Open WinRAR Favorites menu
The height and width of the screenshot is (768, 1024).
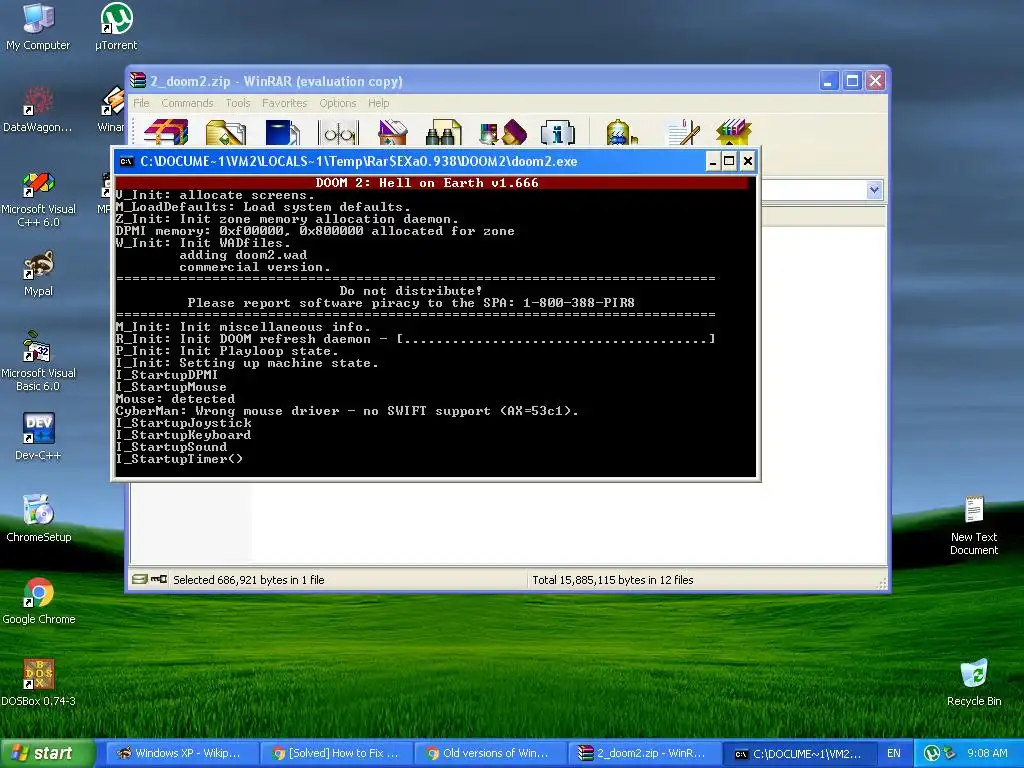click(284, 103)
